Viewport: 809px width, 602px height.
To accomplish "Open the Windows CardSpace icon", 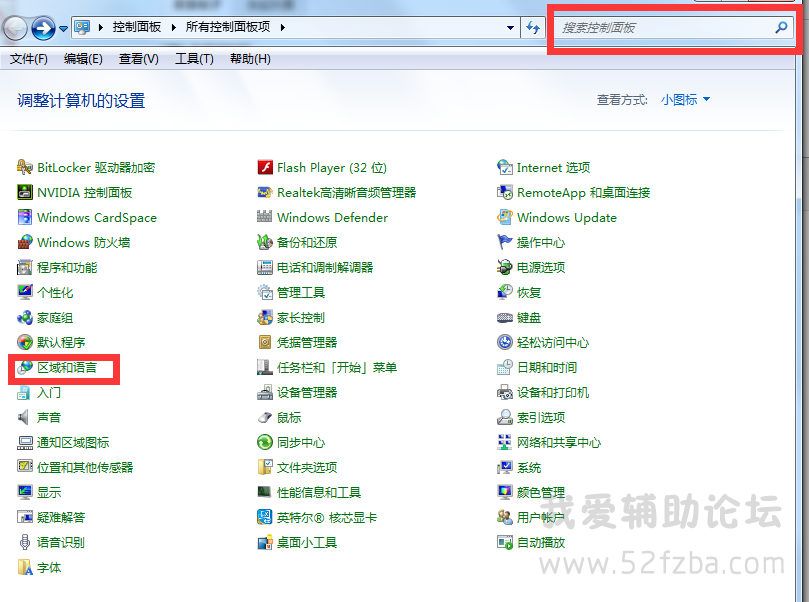I will 24,217.
